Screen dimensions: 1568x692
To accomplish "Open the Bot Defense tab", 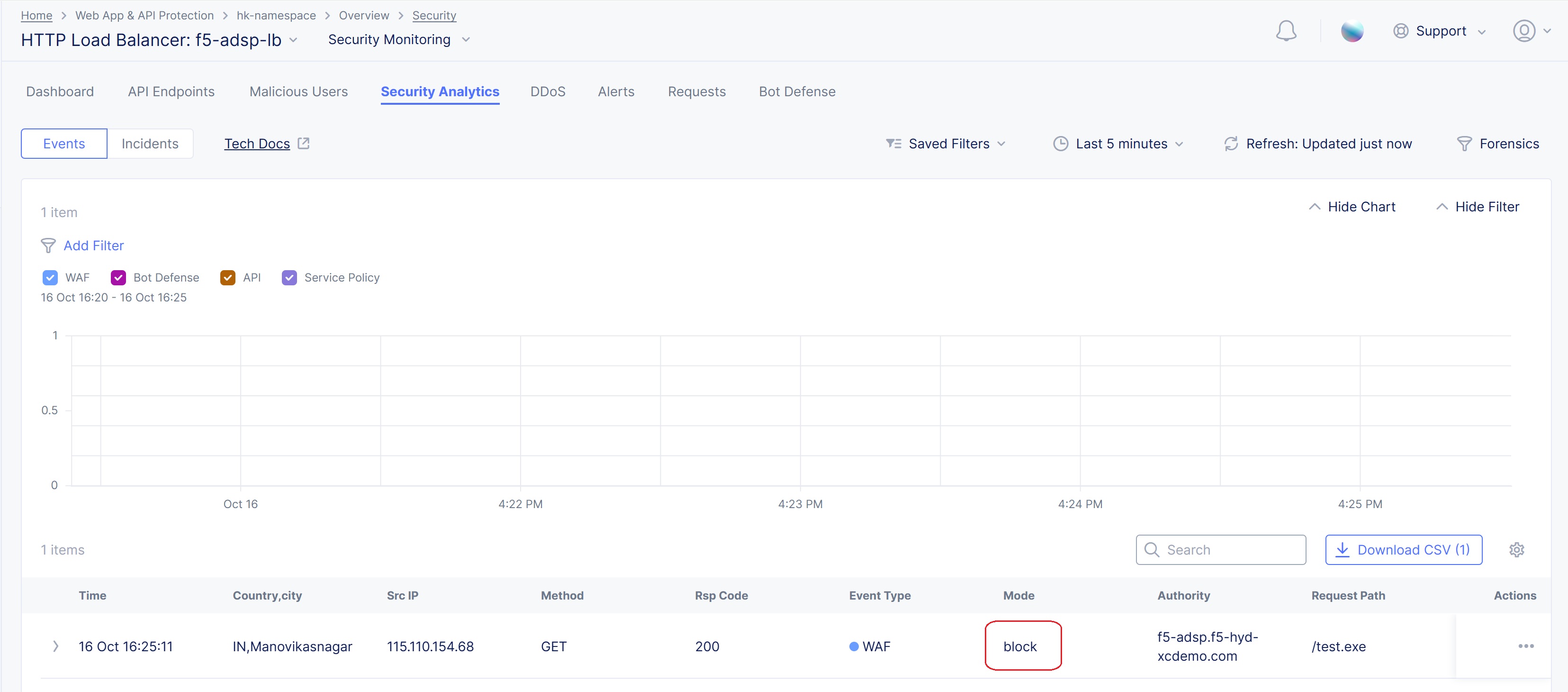I will (x=797, y=91).
